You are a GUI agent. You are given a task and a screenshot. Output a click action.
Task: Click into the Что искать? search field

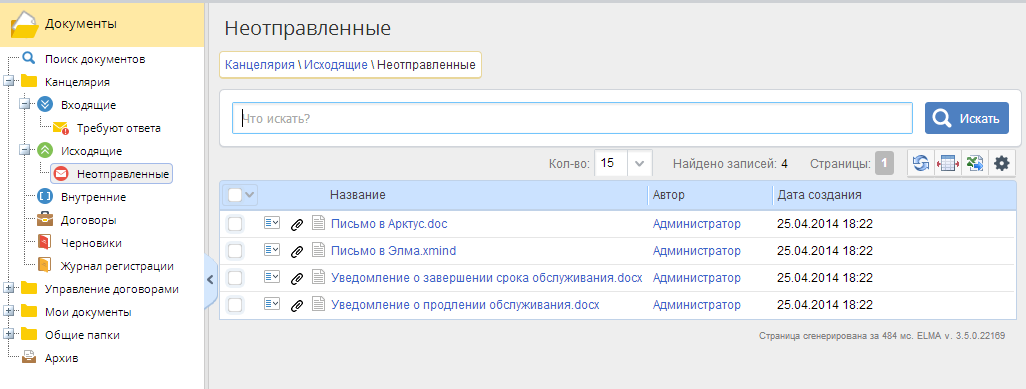pos(573,119)
